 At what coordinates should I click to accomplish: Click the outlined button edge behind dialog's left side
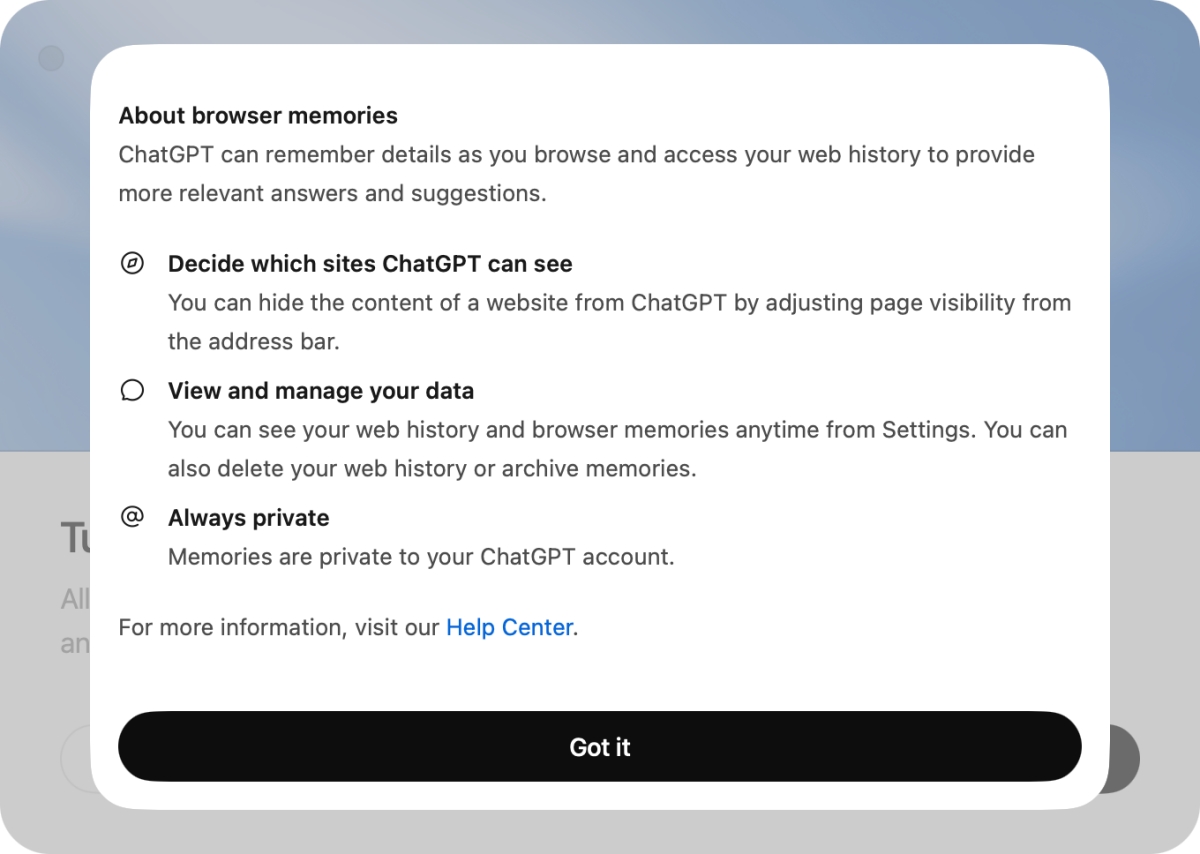76,759
